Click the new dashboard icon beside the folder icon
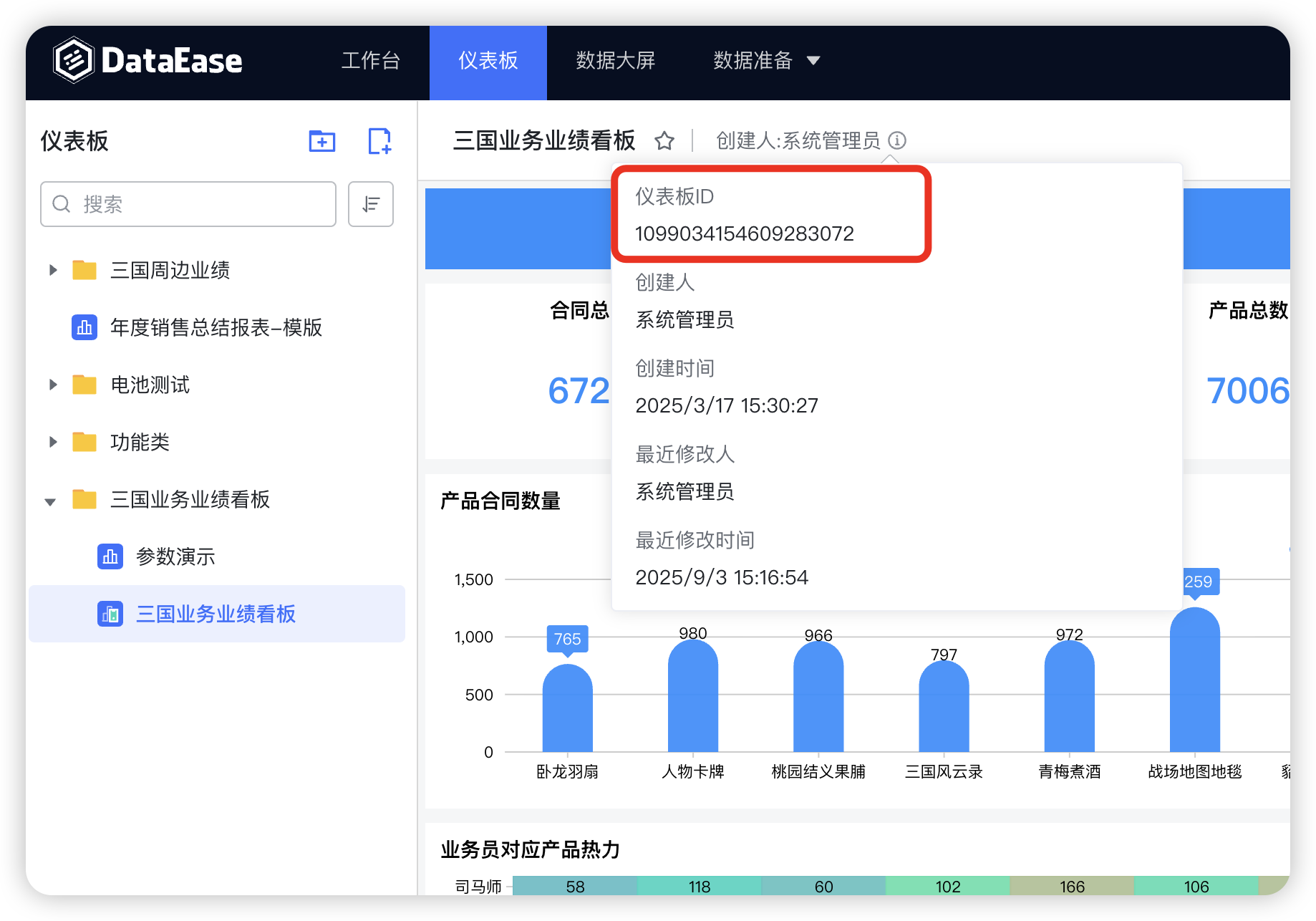 pos(379,141)
